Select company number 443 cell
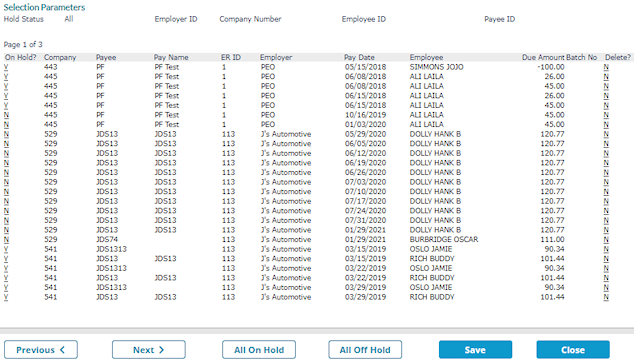The width and height of the screenshot is (634, 362). 51,67
